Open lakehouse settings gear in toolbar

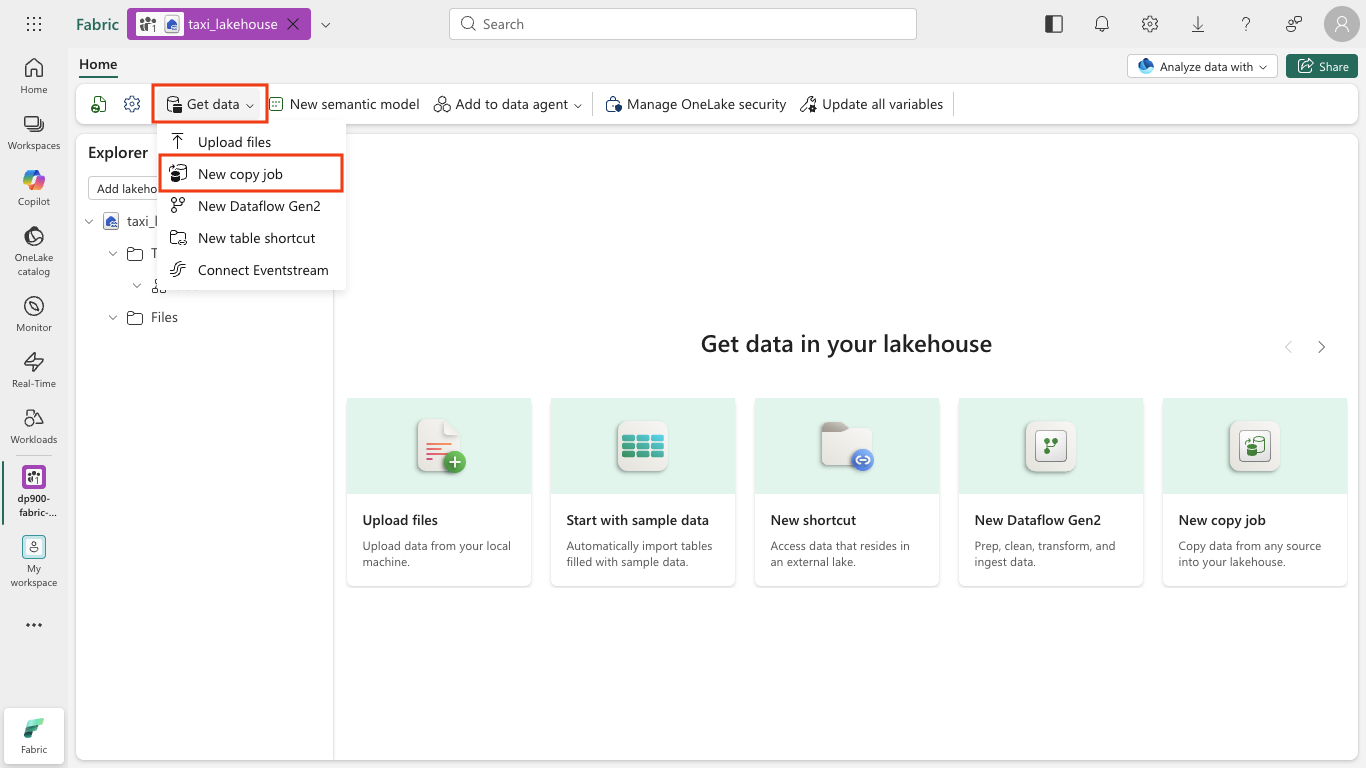pos(132,104)
